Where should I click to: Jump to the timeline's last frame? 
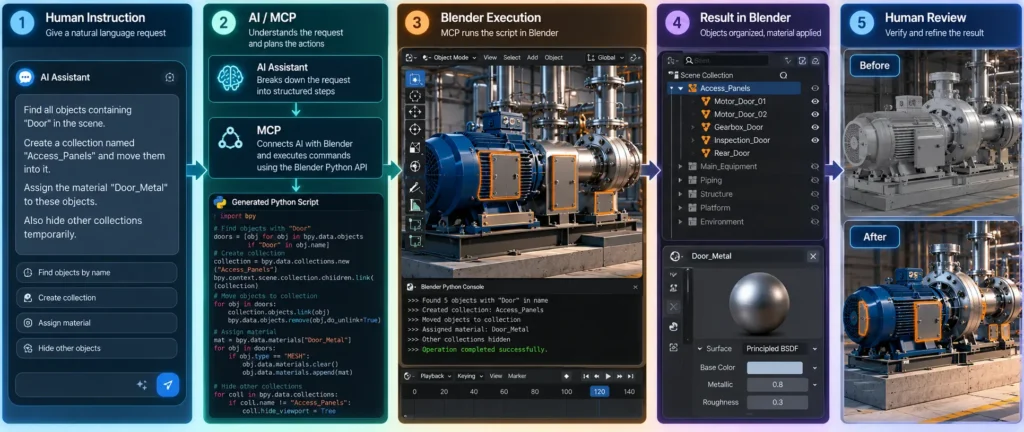pyautogui.click(x=630, y=377)
